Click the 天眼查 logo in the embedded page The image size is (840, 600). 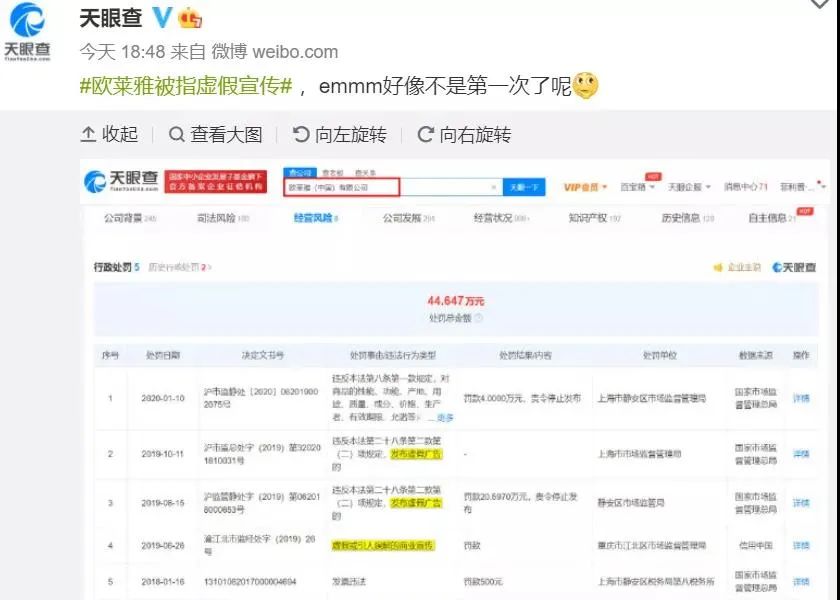coord(122,181)
